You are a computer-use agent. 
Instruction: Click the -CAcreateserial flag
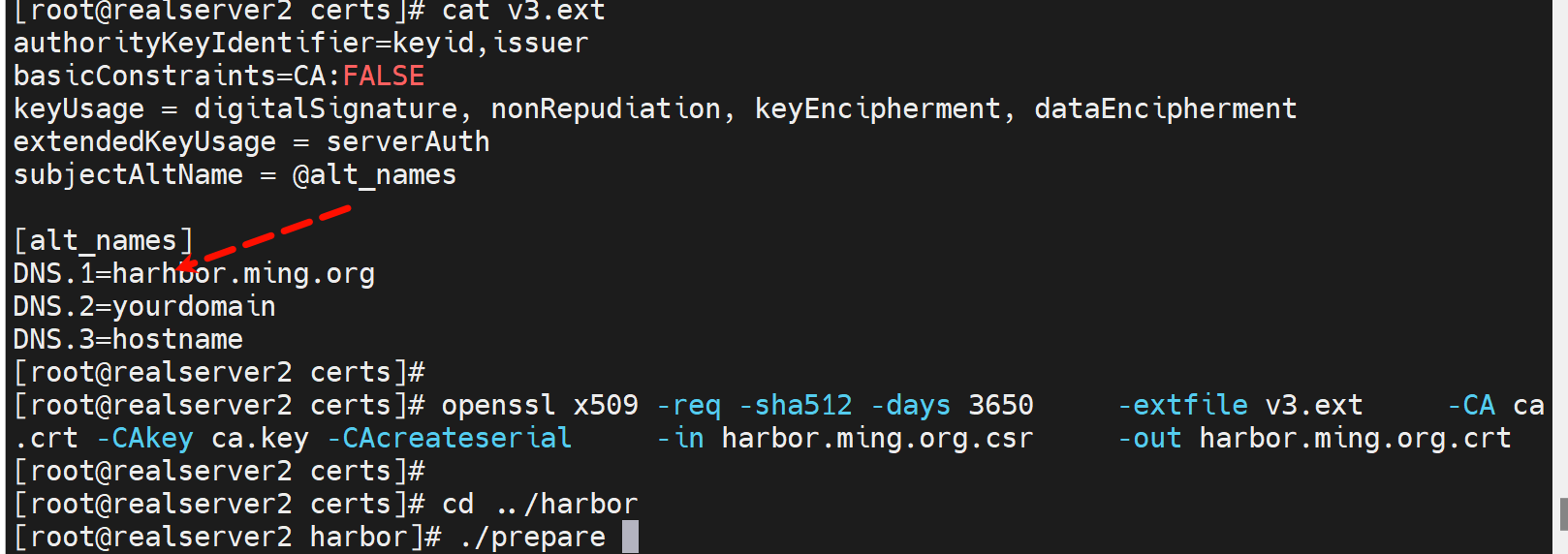click(450, 438)
